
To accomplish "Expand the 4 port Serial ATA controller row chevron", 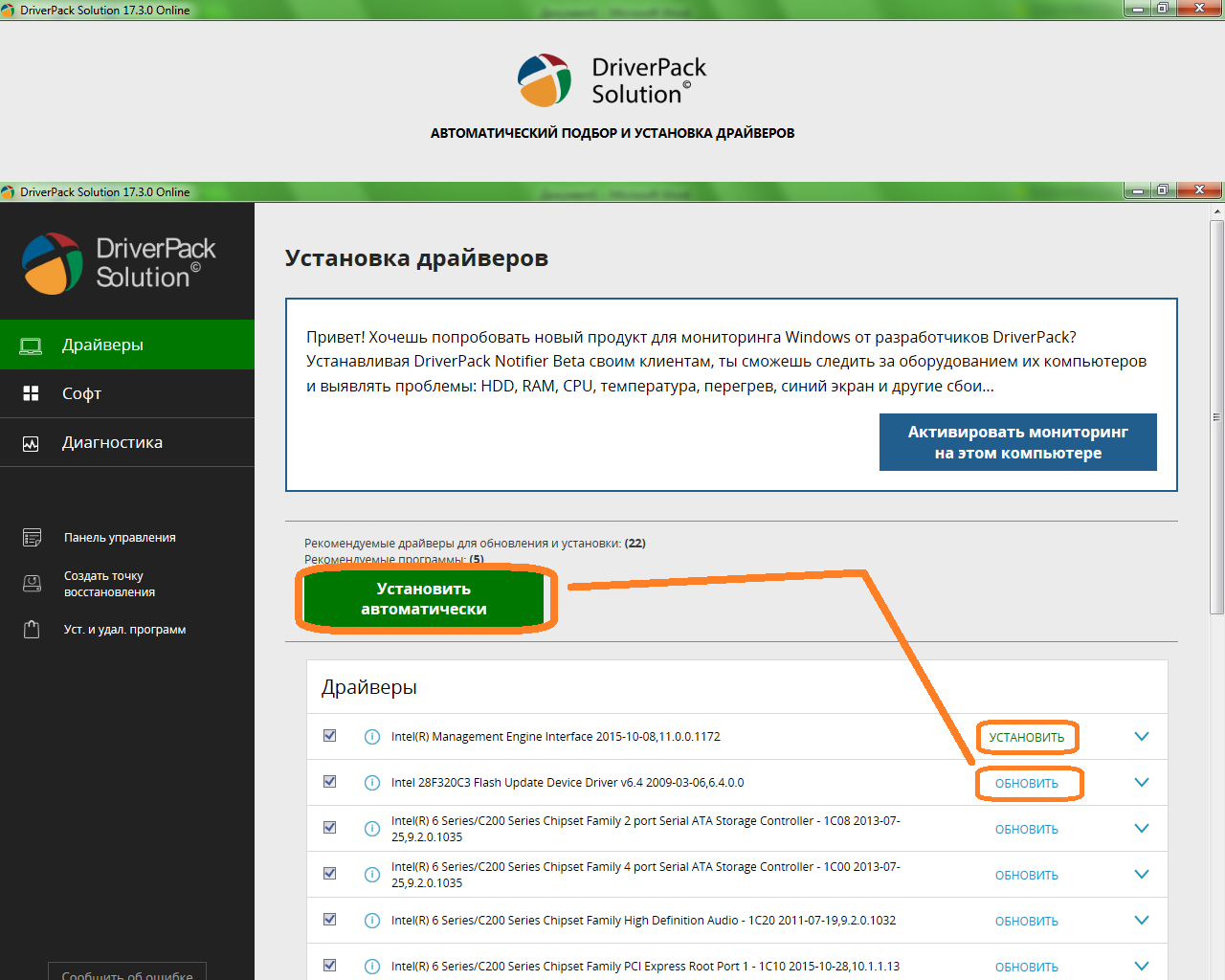I will click(1141, 875).
